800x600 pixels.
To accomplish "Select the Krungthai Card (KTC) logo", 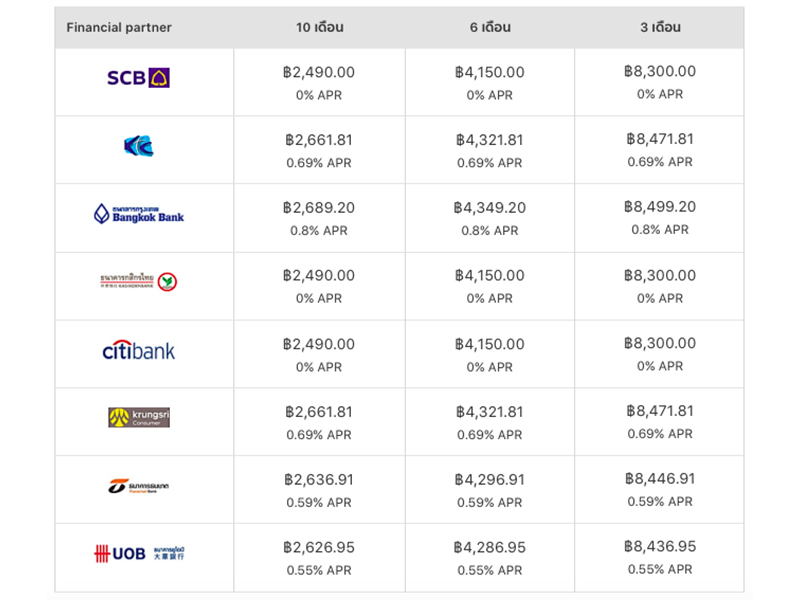I will coord(139,146).
